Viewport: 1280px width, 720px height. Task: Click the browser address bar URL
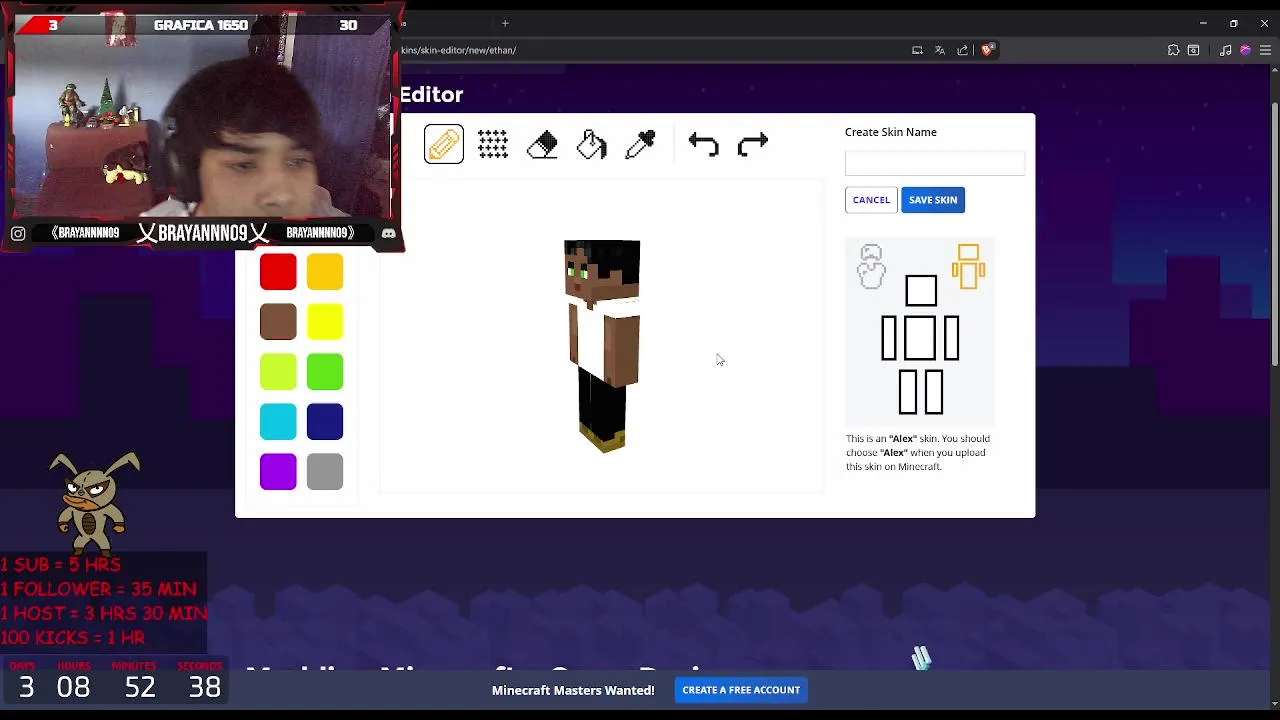(x=459, y=50)
